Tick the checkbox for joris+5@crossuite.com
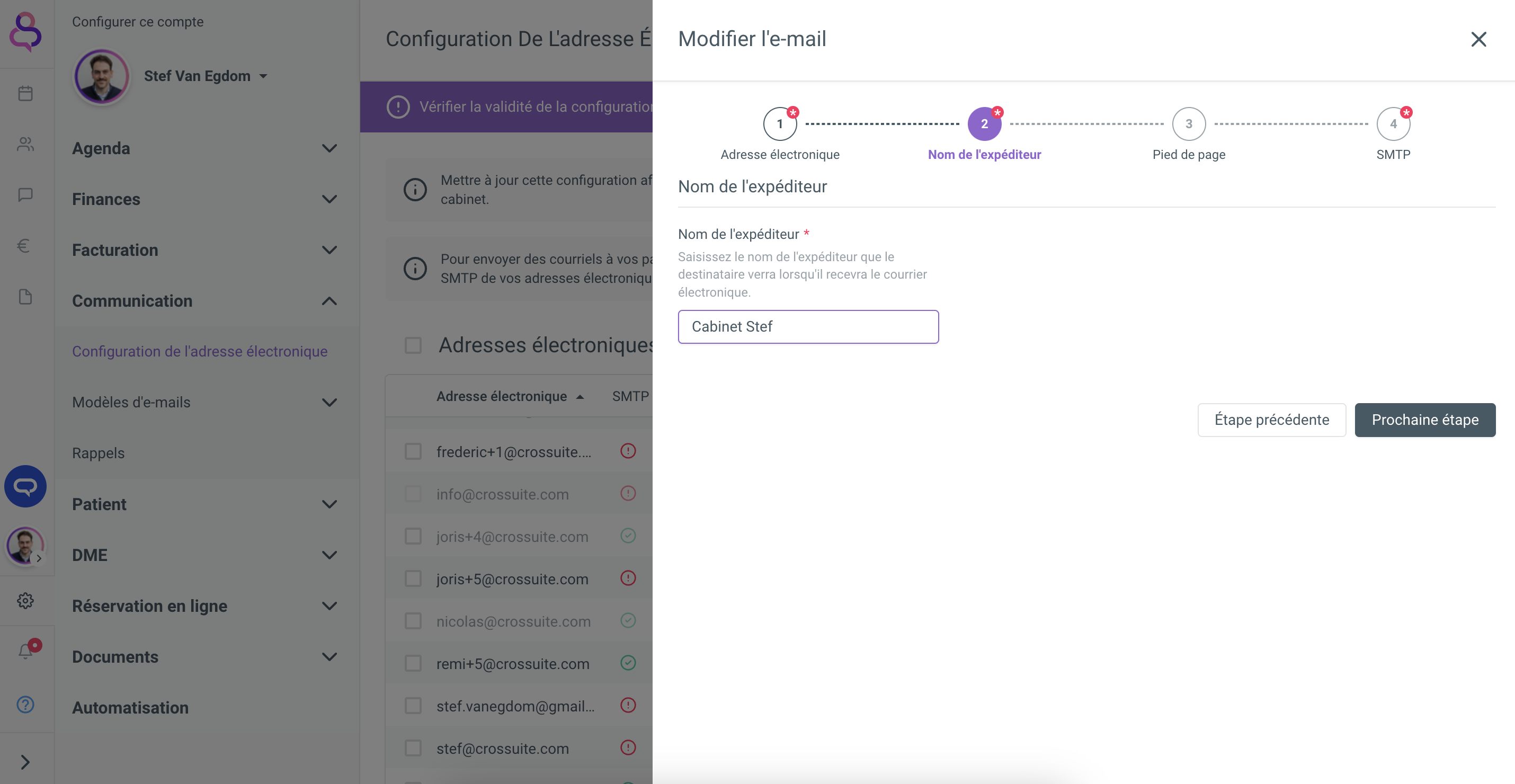1515x784 pixels. click(x=413, y=579)
